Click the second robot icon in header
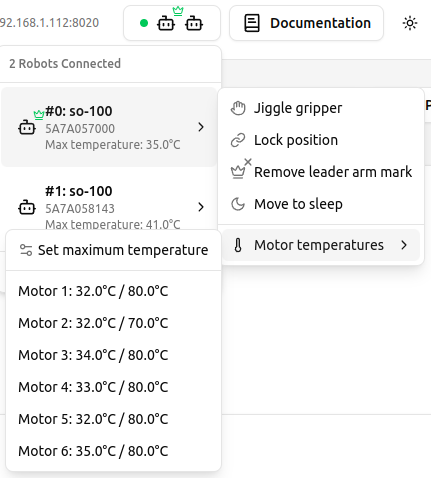Image resolution: width=431 pixels, height=478 pixels. (x=194, y=24)
